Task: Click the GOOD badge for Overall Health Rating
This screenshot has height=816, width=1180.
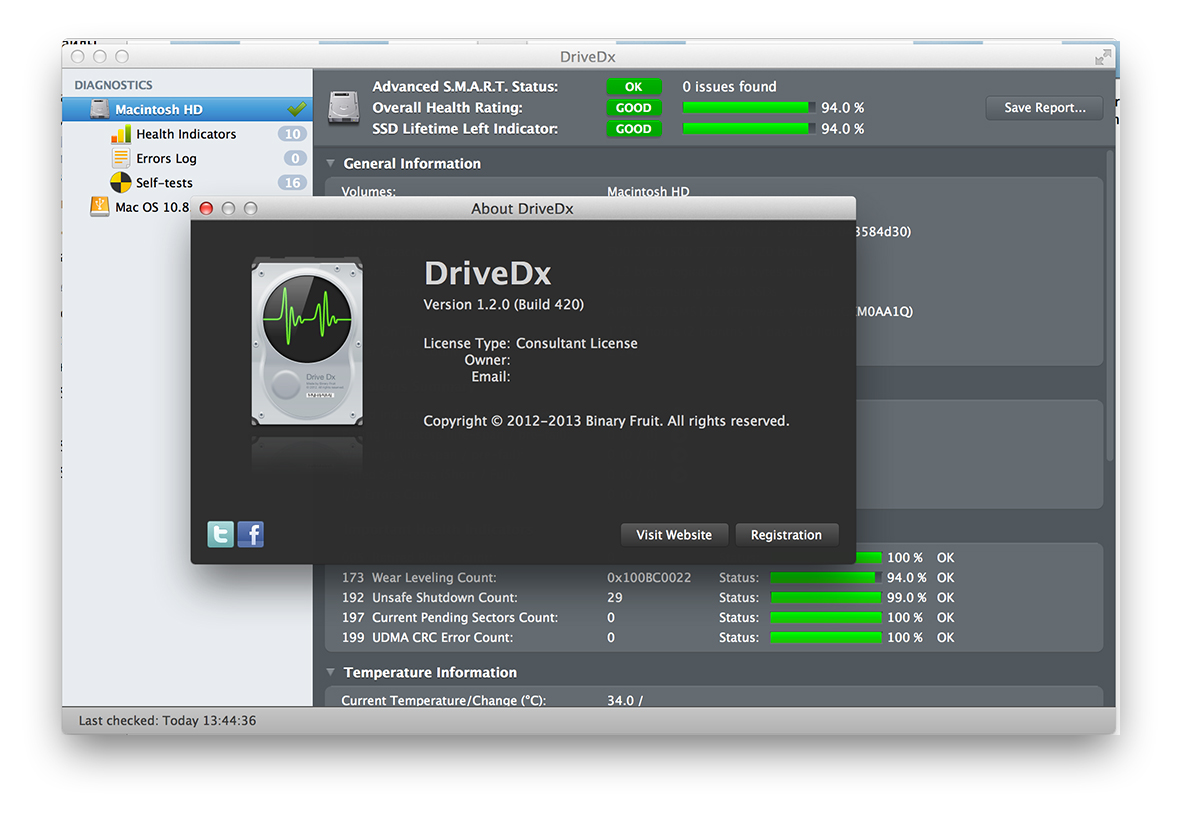Action: tap(634, 108)
